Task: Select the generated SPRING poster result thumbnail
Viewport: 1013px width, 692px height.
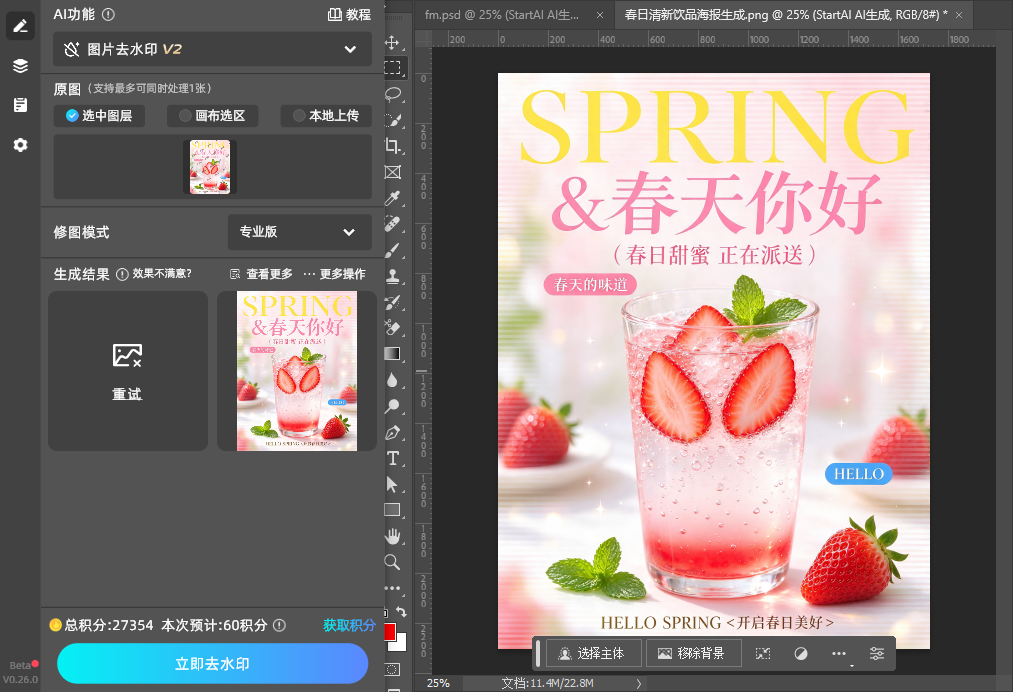Action: pyautogui.click(x=297, y=371)
